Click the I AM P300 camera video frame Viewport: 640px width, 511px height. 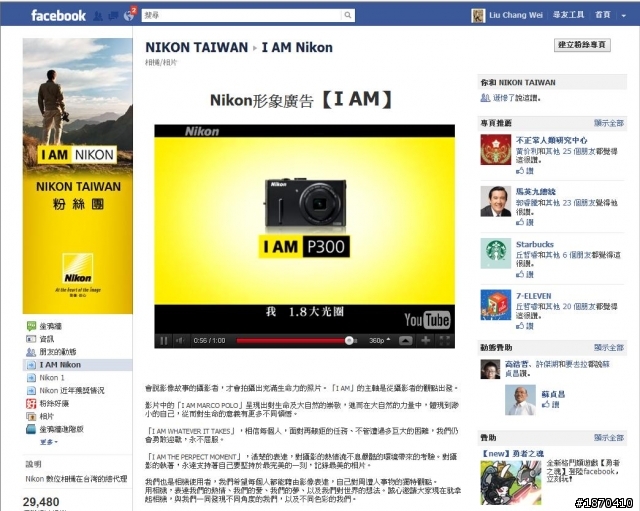point(304,221)
